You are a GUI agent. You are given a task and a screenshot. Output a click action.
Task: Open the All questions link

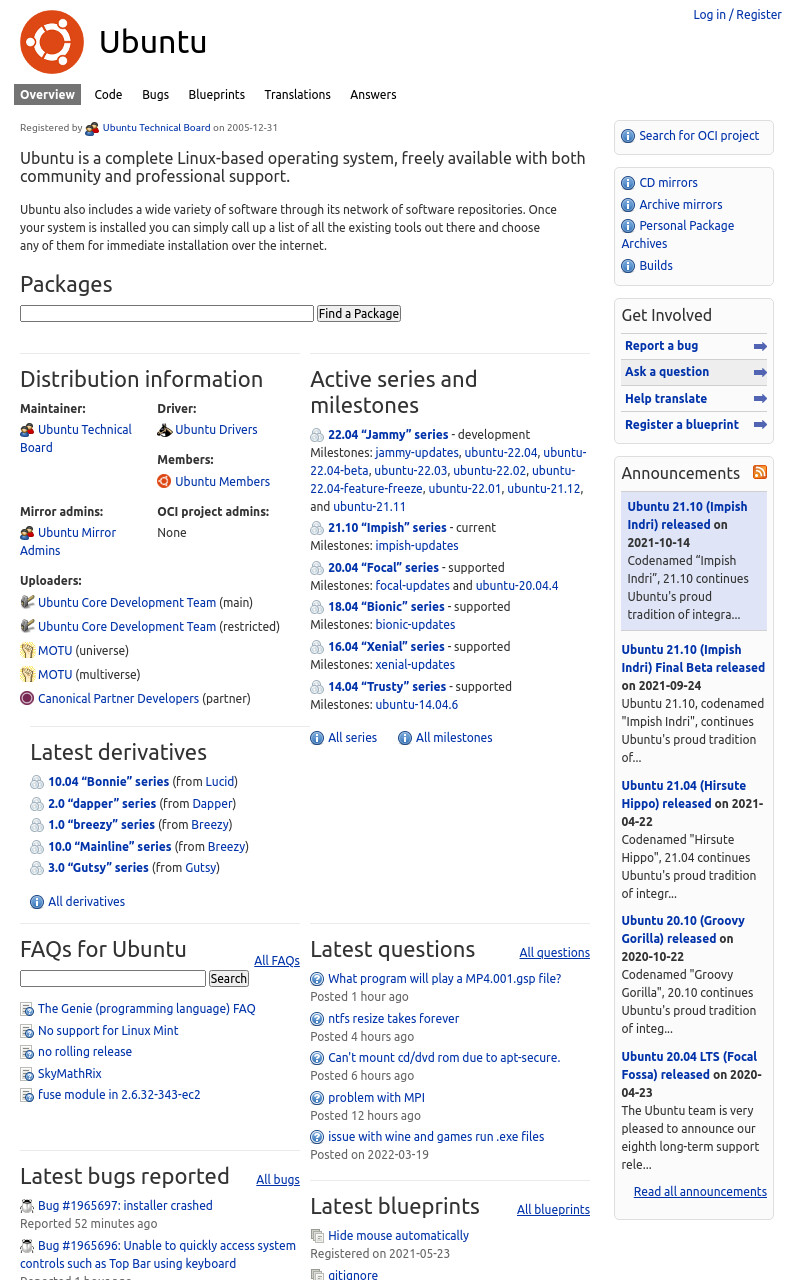point(555,953)
